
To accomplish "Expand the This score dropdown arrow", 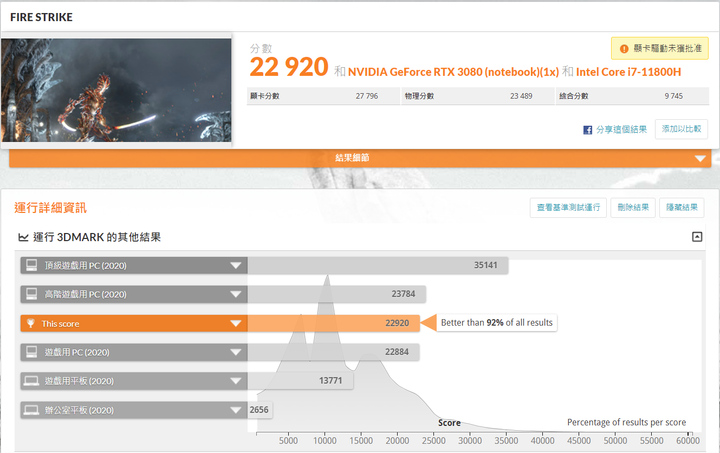I will [236, 324].
